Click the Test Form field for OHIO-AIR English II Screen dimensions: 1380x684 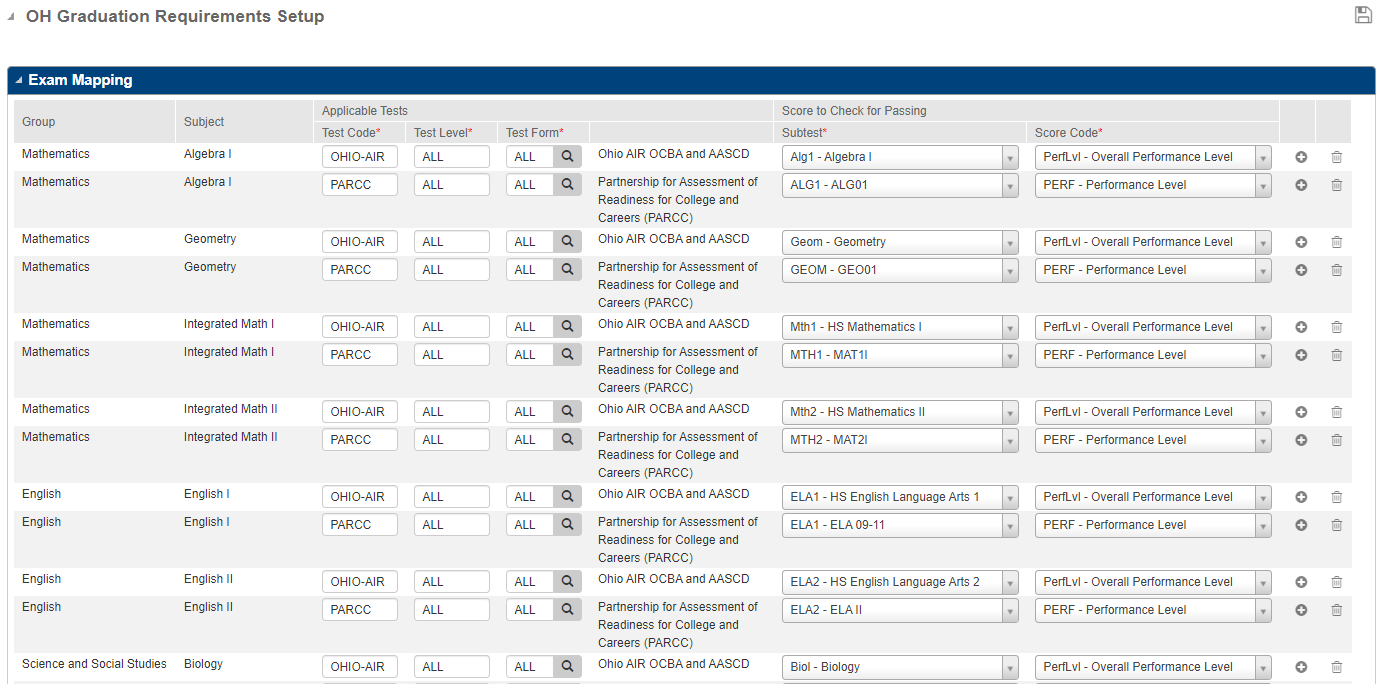(x=529, y=582)
